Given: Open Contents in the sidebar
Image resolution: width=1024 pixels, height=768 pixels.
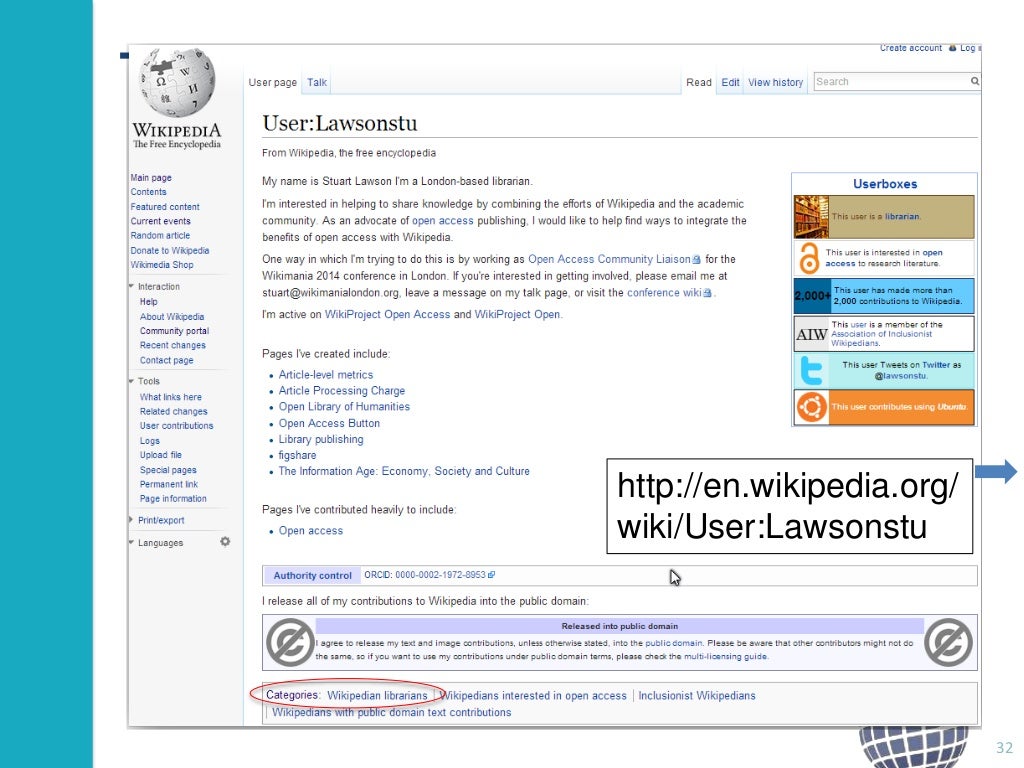Looking at the screenshot, I should pos(148,192).
